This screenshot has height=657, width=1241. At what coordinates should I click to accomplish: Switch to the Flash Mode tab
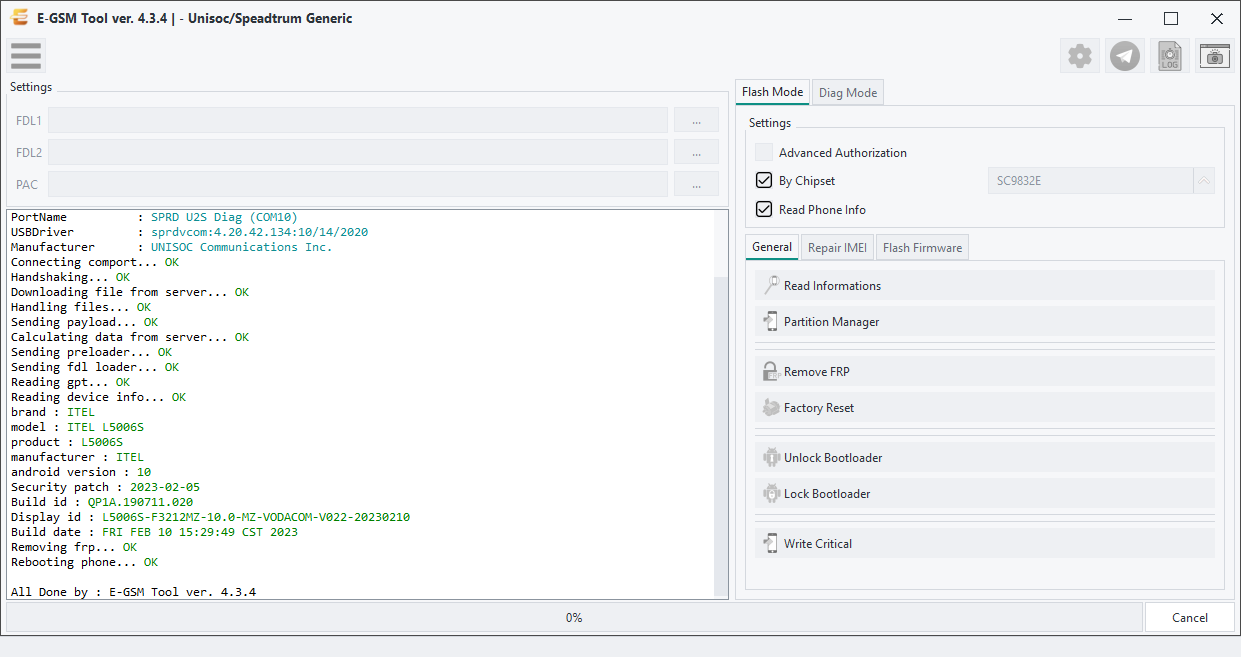[x=772, y=92]
